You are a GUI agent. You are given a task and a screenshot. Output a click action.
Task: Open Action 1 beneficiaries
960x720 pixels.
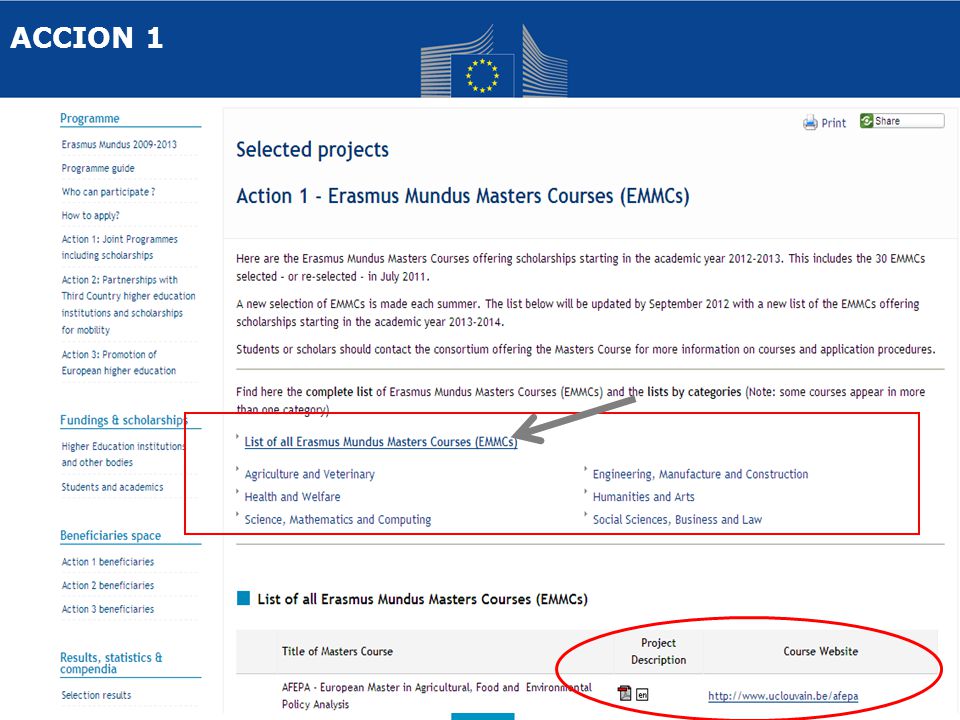(108, 562)
